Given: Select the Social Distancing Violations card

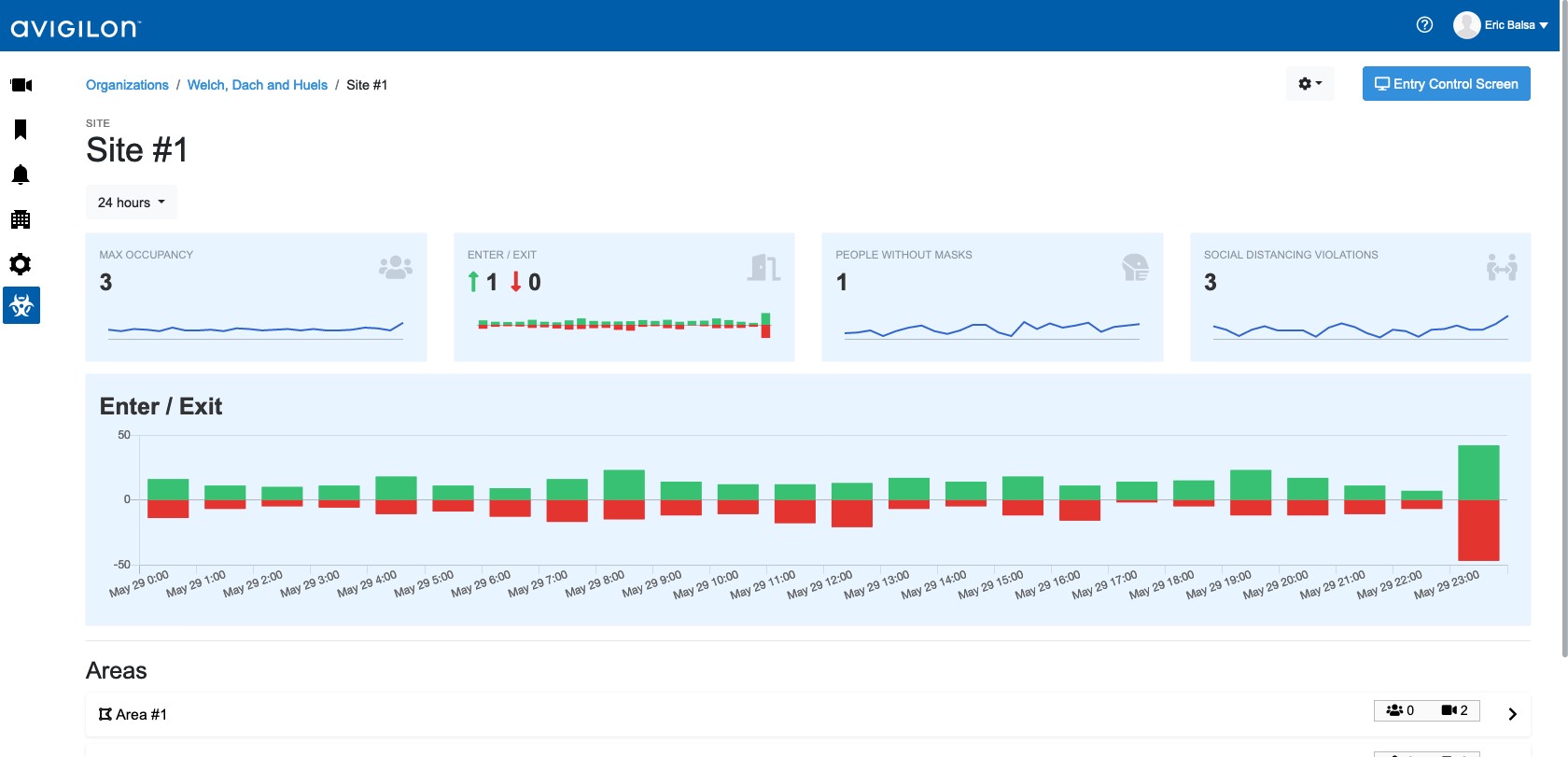Looking at the screenshot, I should click(1360, 297).
